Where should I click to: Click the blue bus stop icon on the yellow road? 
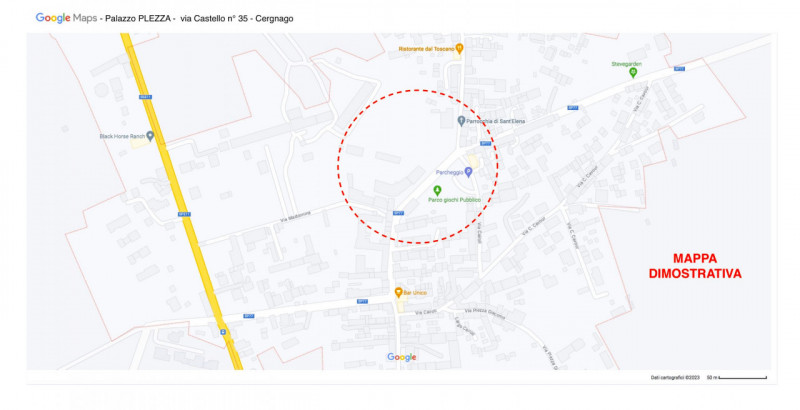coord(223,332)
